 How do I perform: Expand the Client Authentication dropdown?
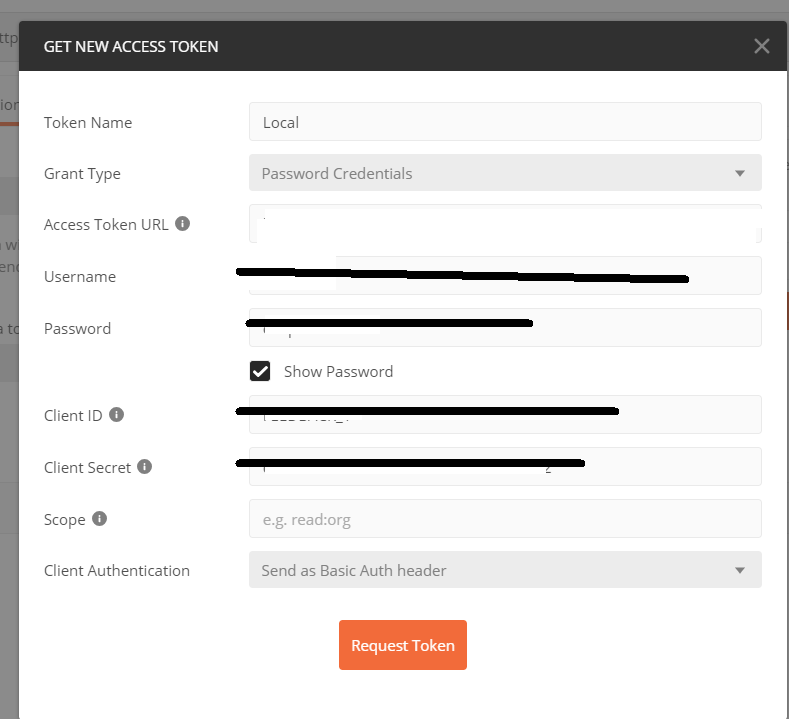[505, 570]
